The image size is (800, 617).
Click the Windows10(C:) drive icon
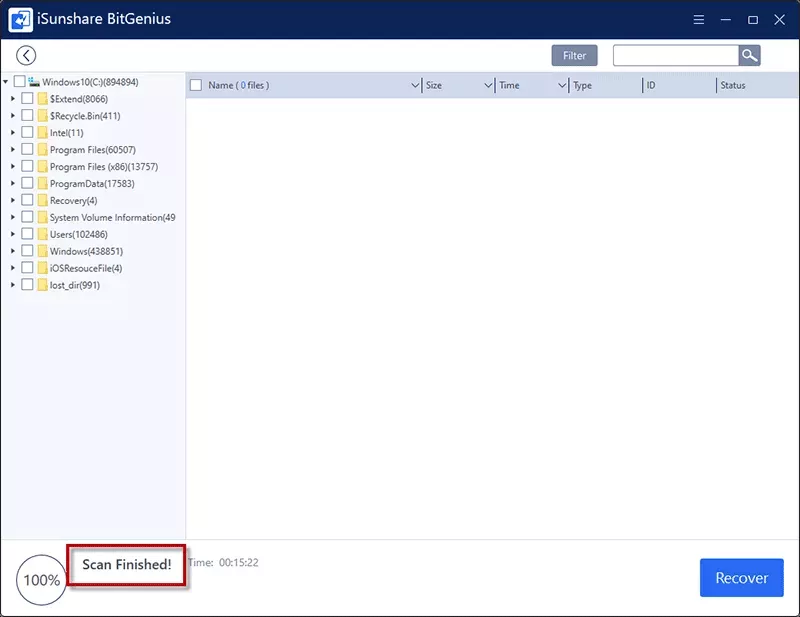(x=34, y=82)
